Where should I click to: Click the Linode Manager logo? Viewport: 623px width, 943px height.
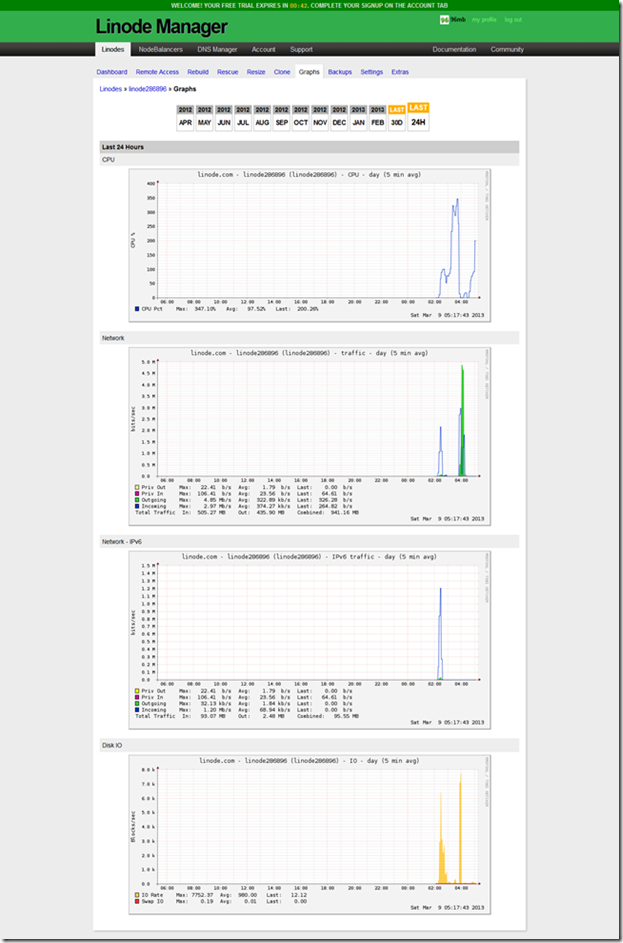tap(161, 27)
